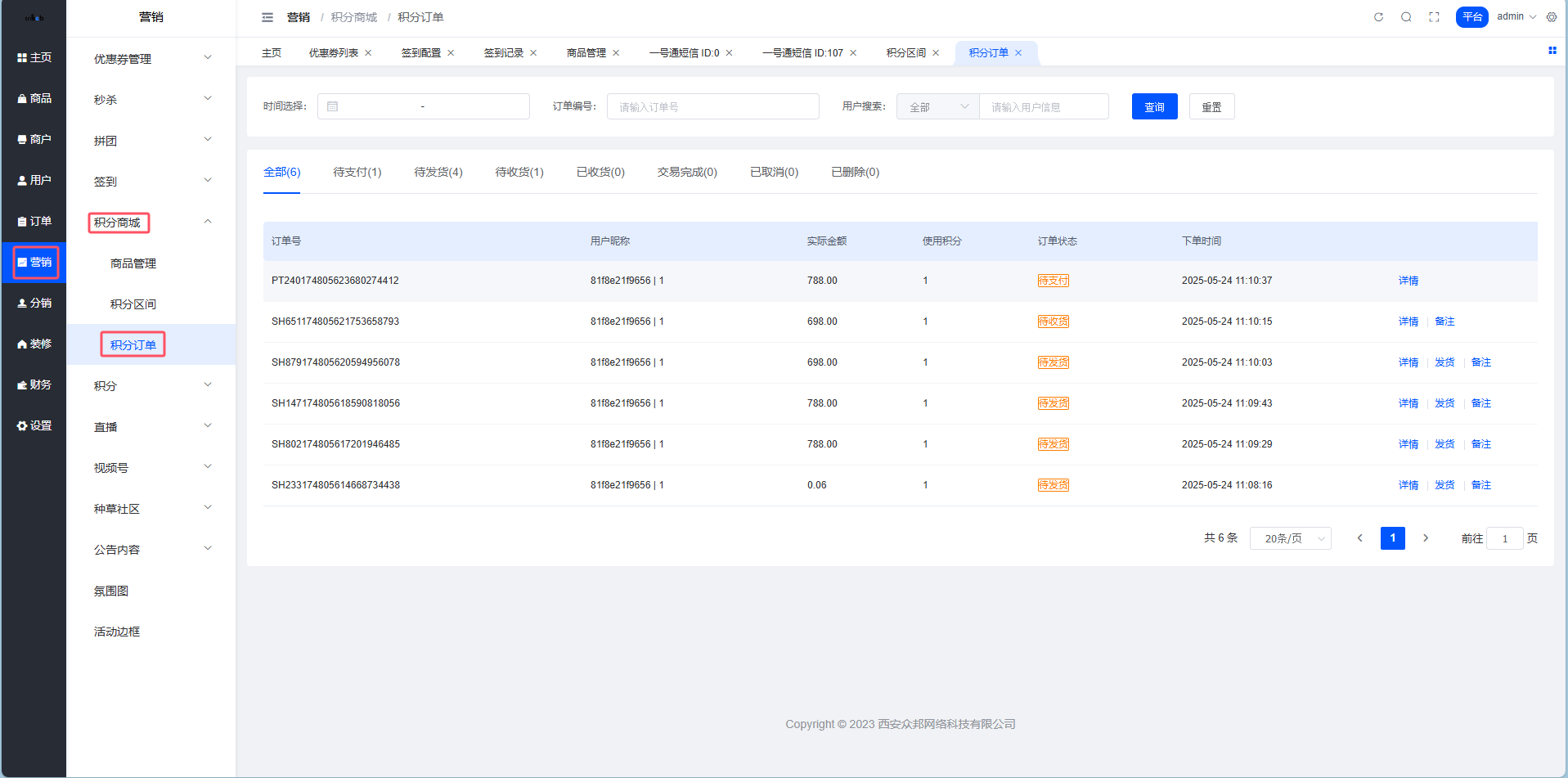Collapse the 积分商城 submenu
Screen dimensions: 1568x778
(208, 222)
